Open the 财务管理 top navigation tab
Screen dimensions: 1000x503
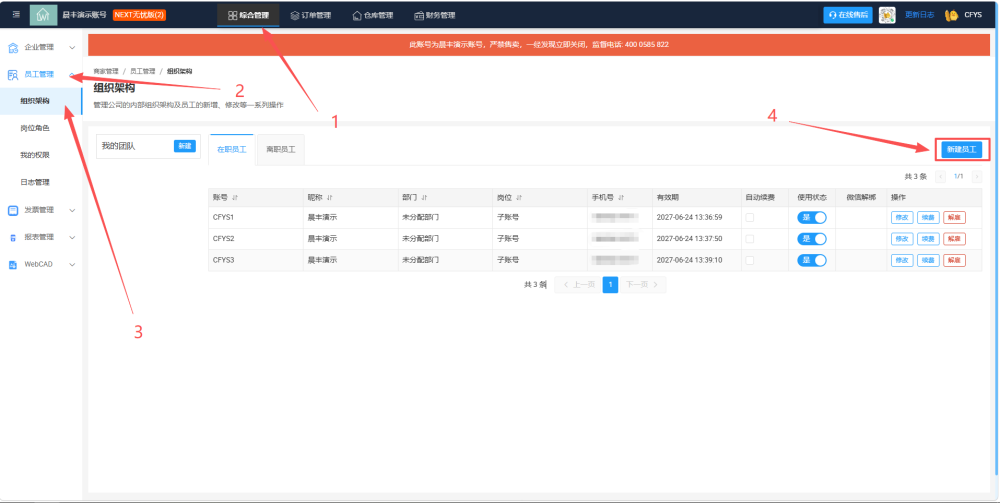pyautogui.click(x=434, y=15)
